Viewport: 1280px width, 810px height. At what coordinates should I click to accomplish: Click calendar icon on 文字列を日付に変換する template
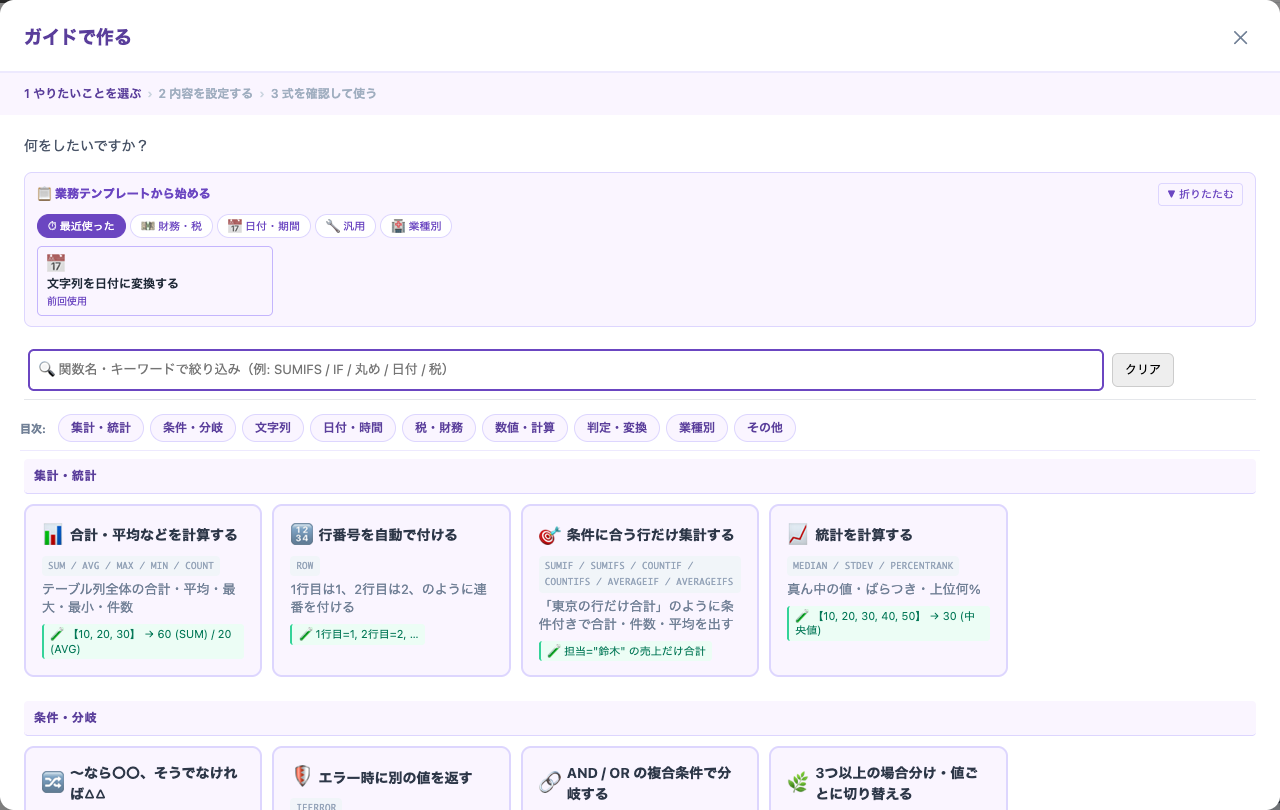(56, 263)
